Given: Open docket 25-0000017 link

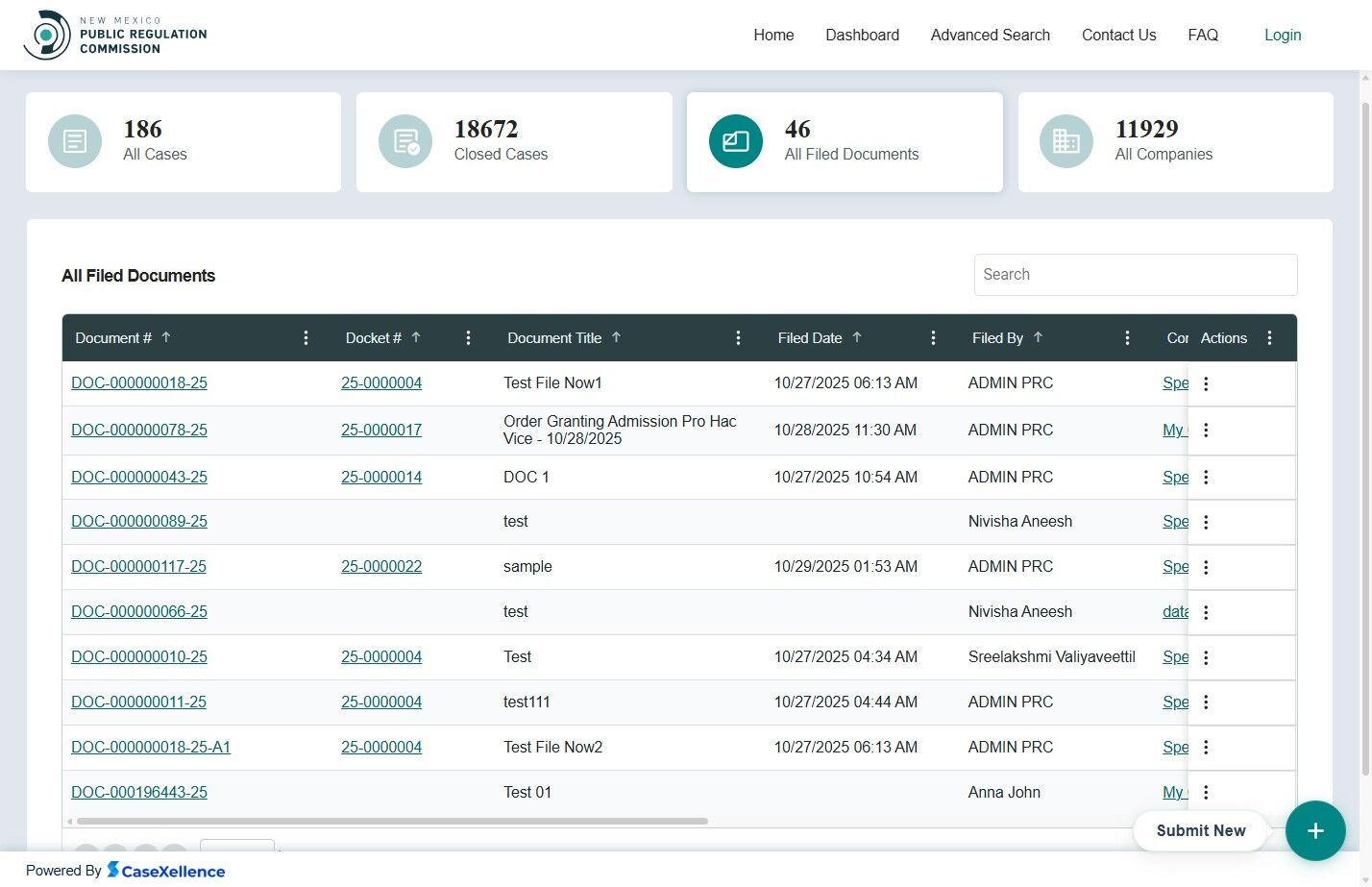Looking at the screenshot, I should (x=381, y=430).
